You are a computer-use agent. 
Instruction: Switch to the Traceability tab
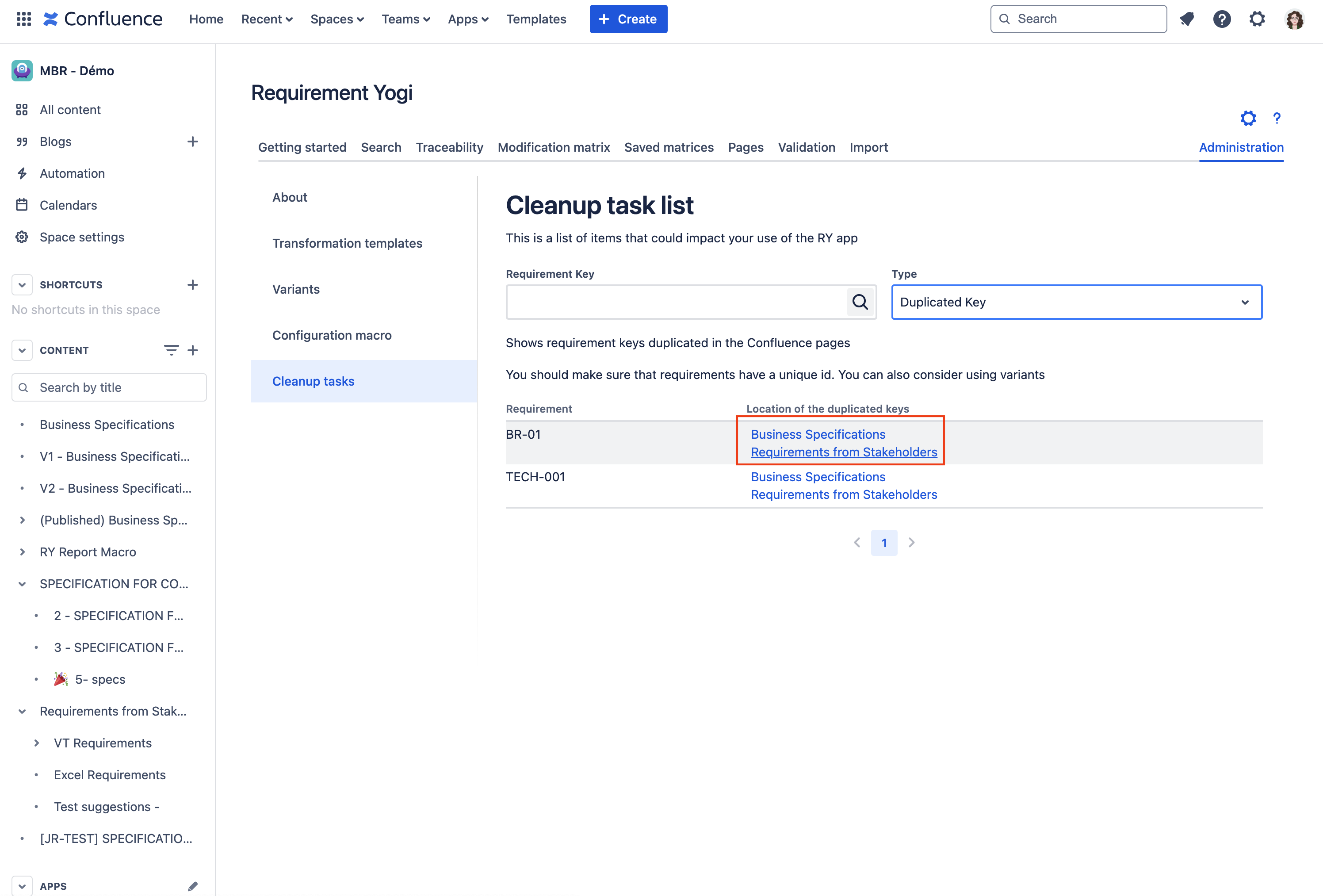tap(449, 147)
